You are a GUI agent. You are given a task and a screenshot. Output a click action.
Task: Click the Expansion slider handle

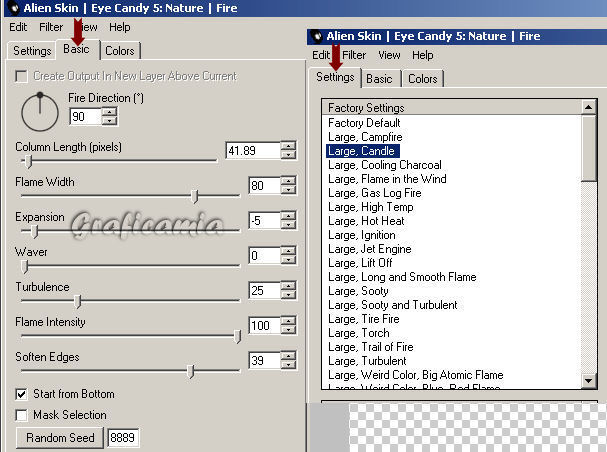34,231
